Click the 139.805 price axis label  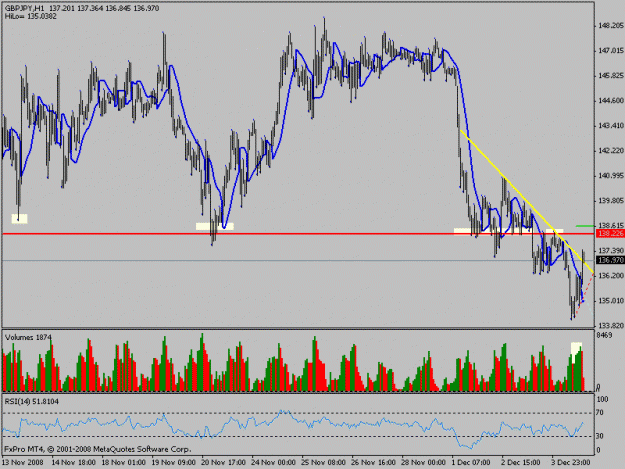coord(610,201)
